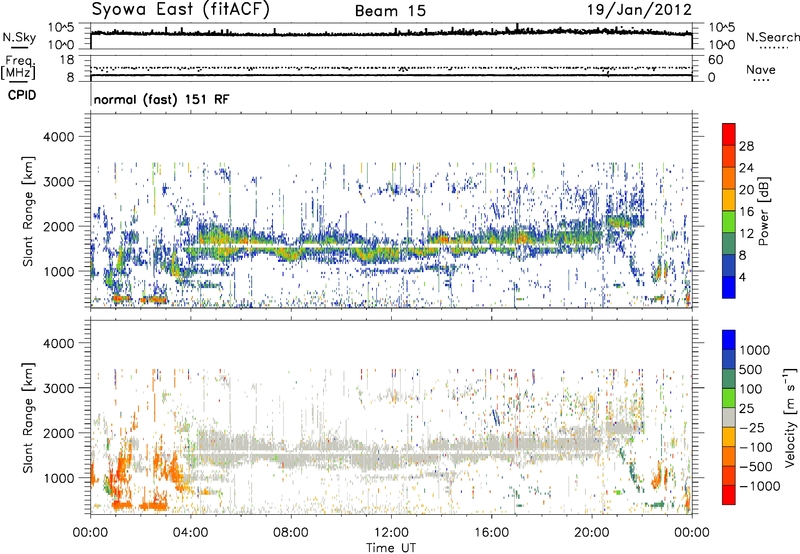
Task: Click the 'Nave' legend label
Action: tap(761, 69)
